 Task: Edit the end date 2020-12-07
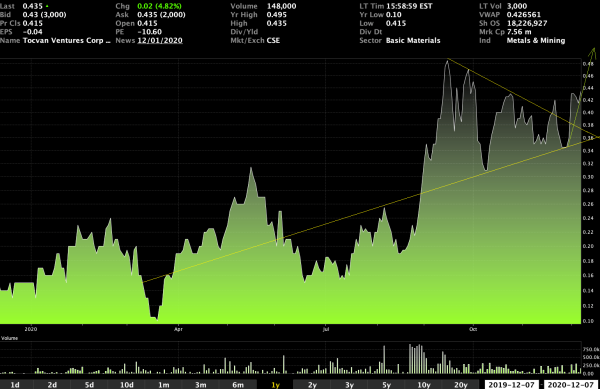tap(571, 384)
